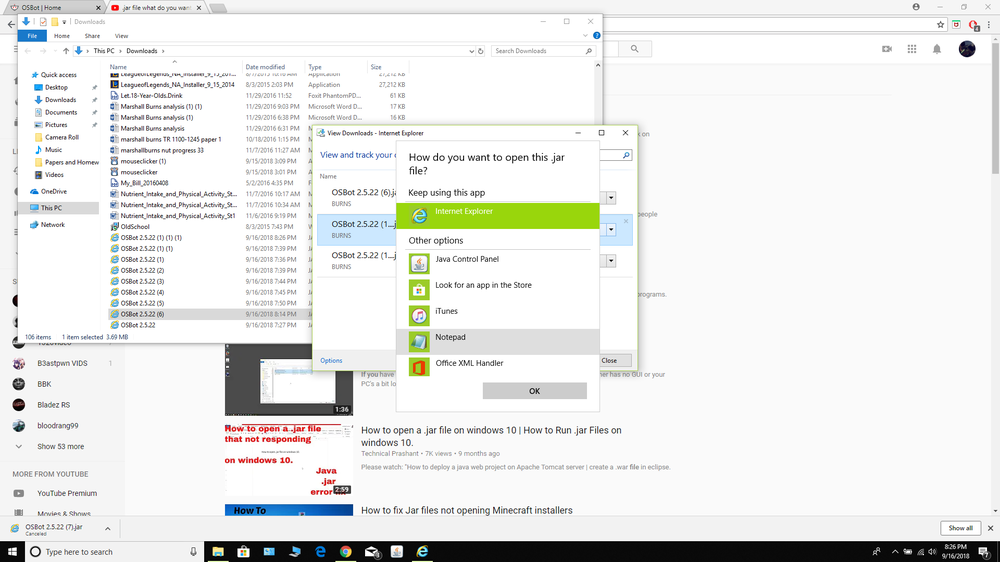
Task: Open YouTube apps grid icon
Action: pos(912,49)
